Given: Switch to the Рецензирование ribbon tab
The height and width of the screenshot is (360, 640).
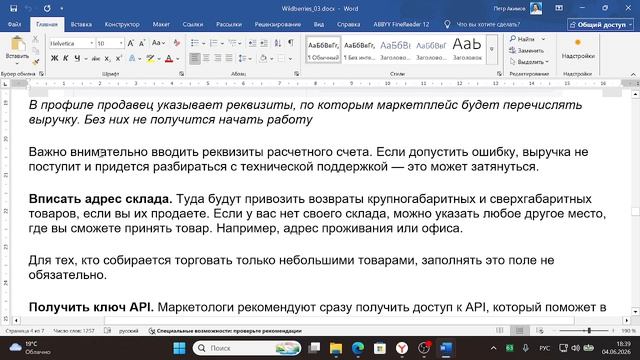Looking at the screenshot, I should click(x=278, y=24).
